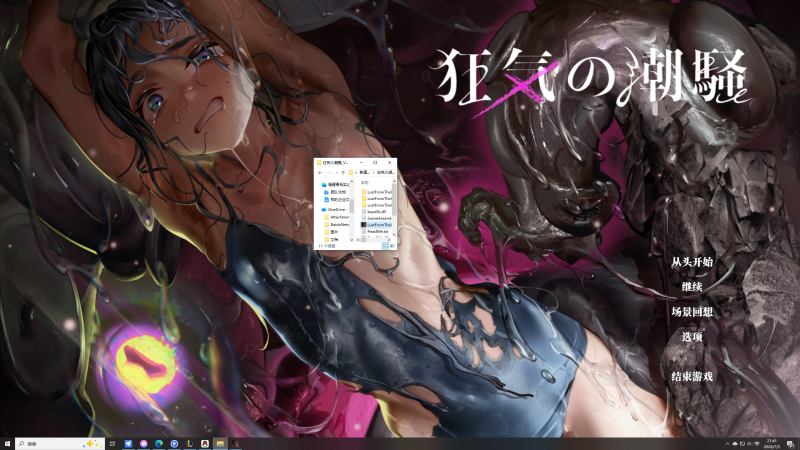The image size is (800, 450).
Task: Open Task View from the taskbar
Action: pos(112,444)
